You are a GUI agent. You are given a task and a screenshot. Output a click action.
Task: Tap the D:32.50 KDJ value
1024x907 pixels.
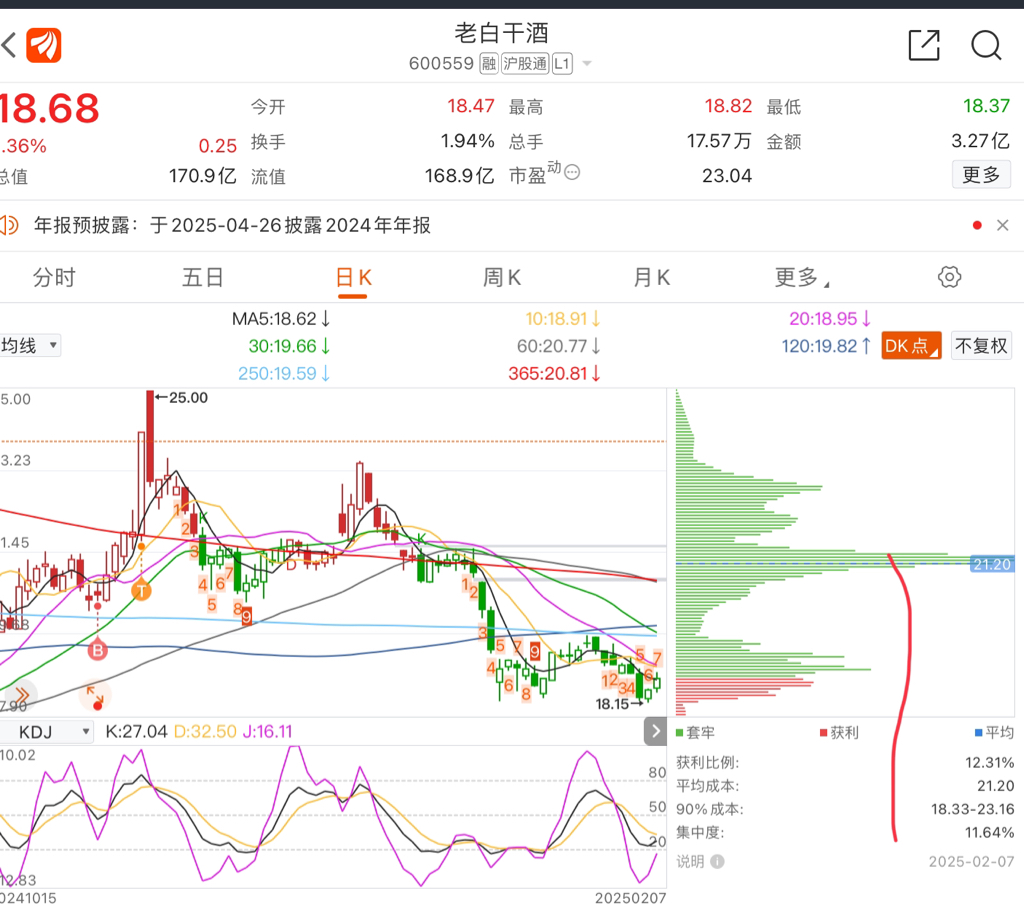point(205,731)
